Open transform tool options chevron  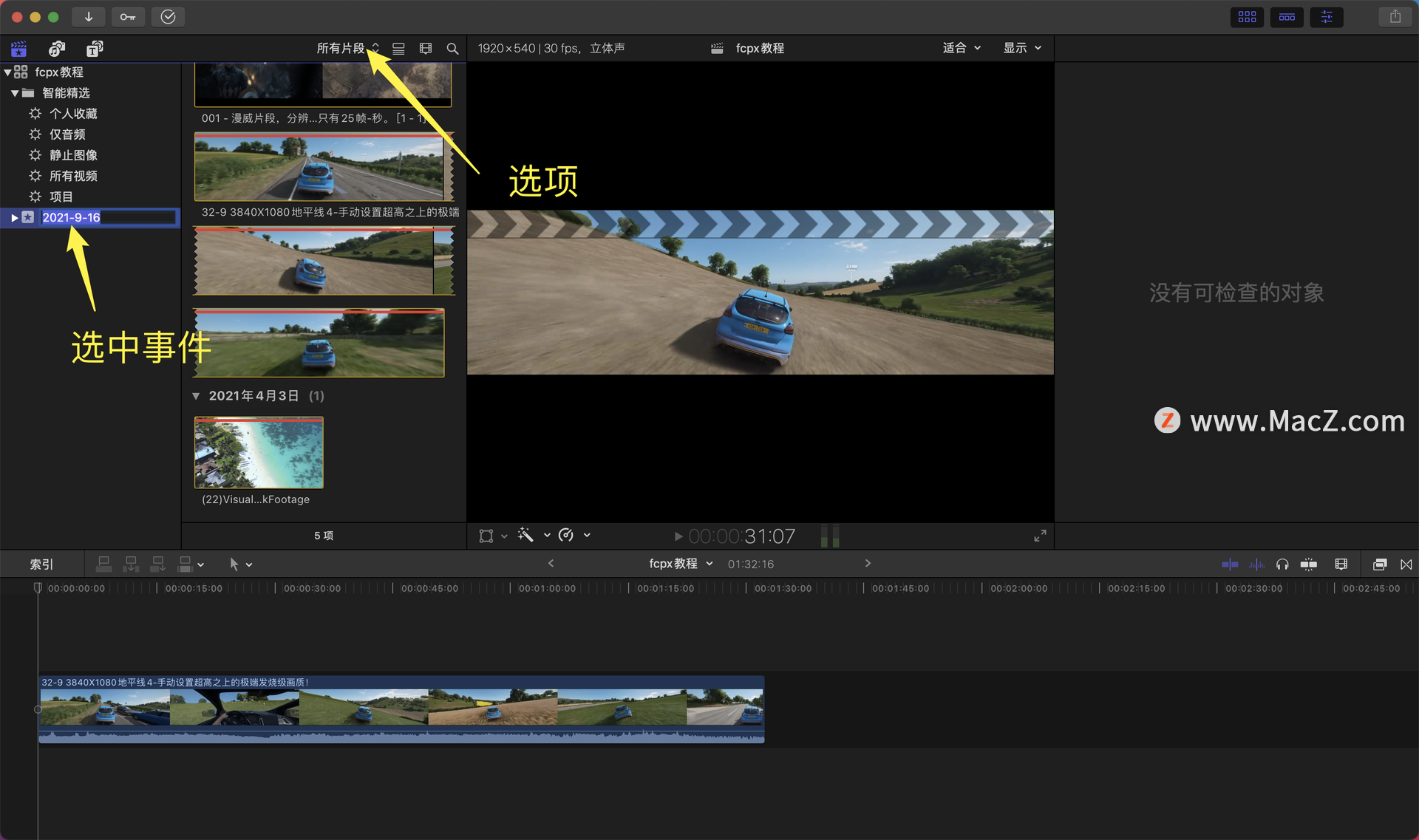504,536
